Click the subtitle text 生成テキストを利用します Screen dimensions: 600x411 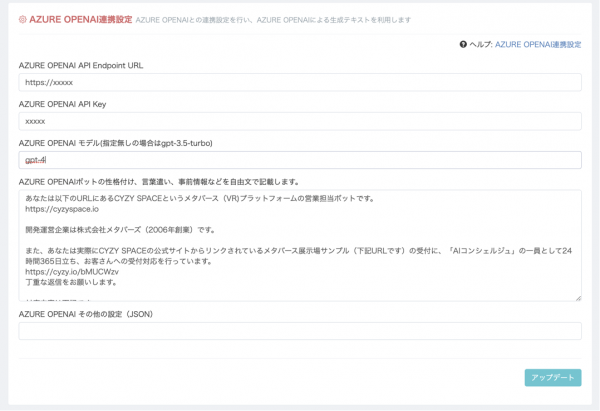click(x=370, y=20)
